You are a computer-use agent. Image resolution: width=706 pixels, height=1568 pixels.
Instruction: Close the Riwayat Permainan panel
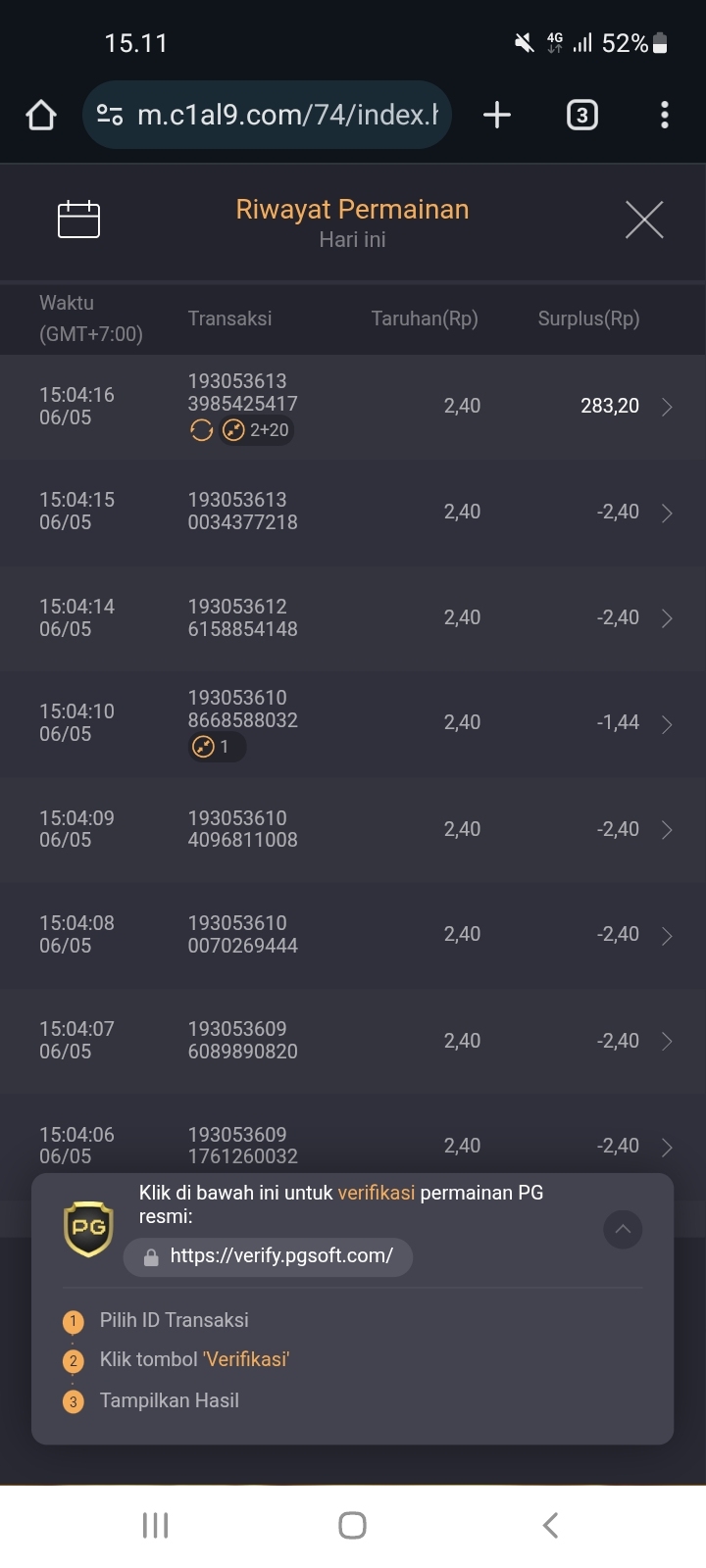644,220
